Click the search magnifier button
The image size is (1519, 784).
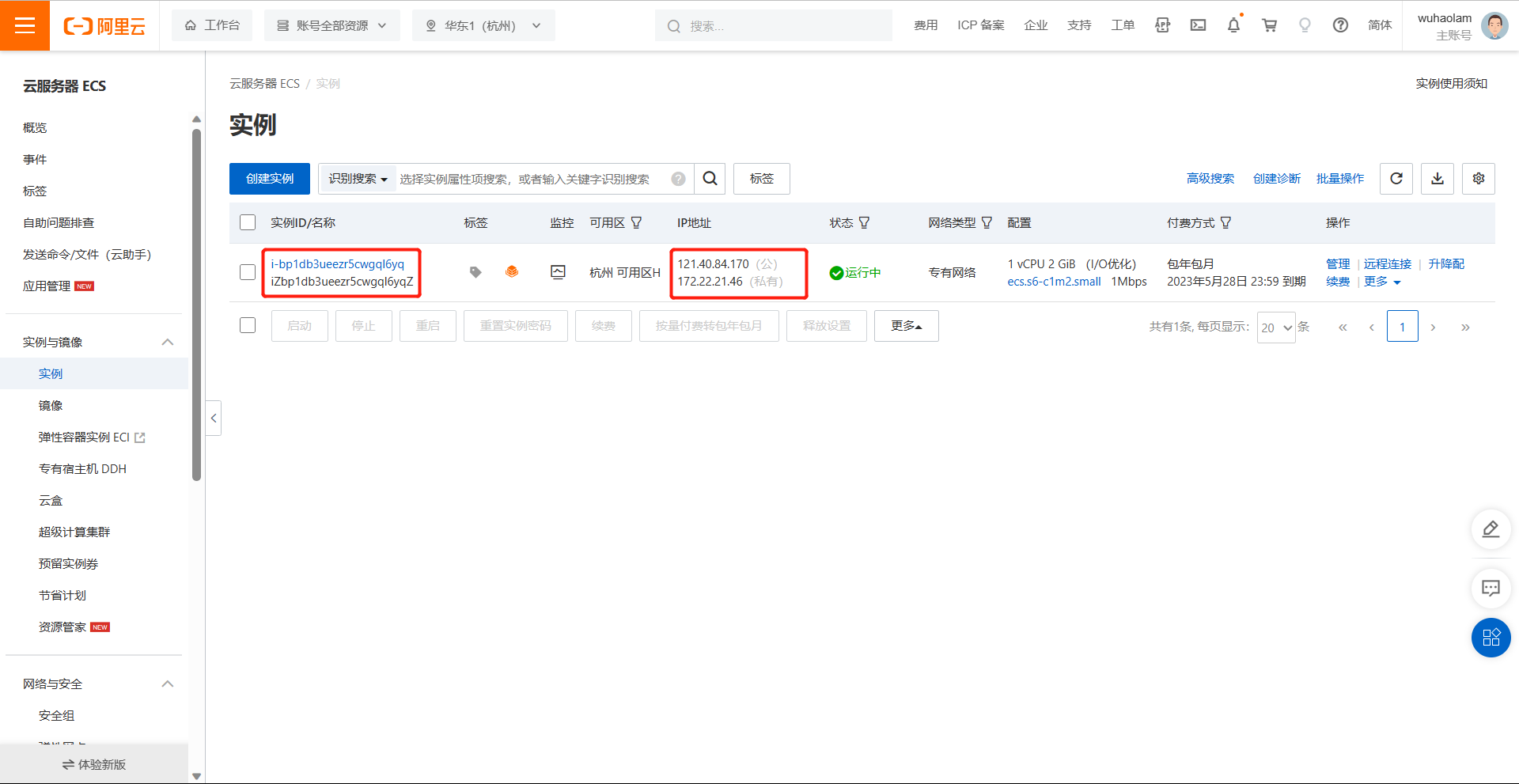click(710, 179)
